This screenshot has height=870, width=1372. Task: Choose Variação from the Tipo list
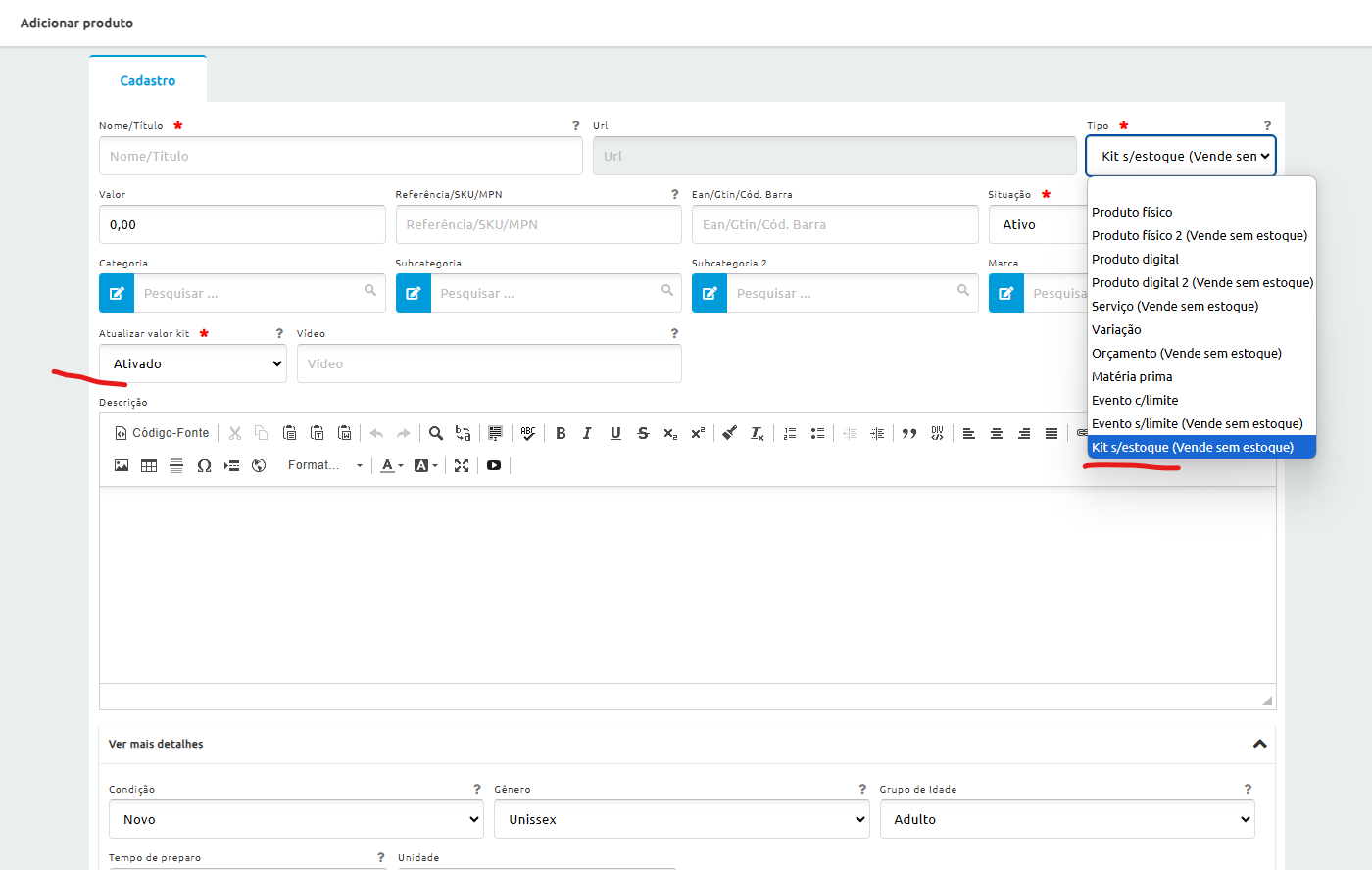click(1201, 329)
